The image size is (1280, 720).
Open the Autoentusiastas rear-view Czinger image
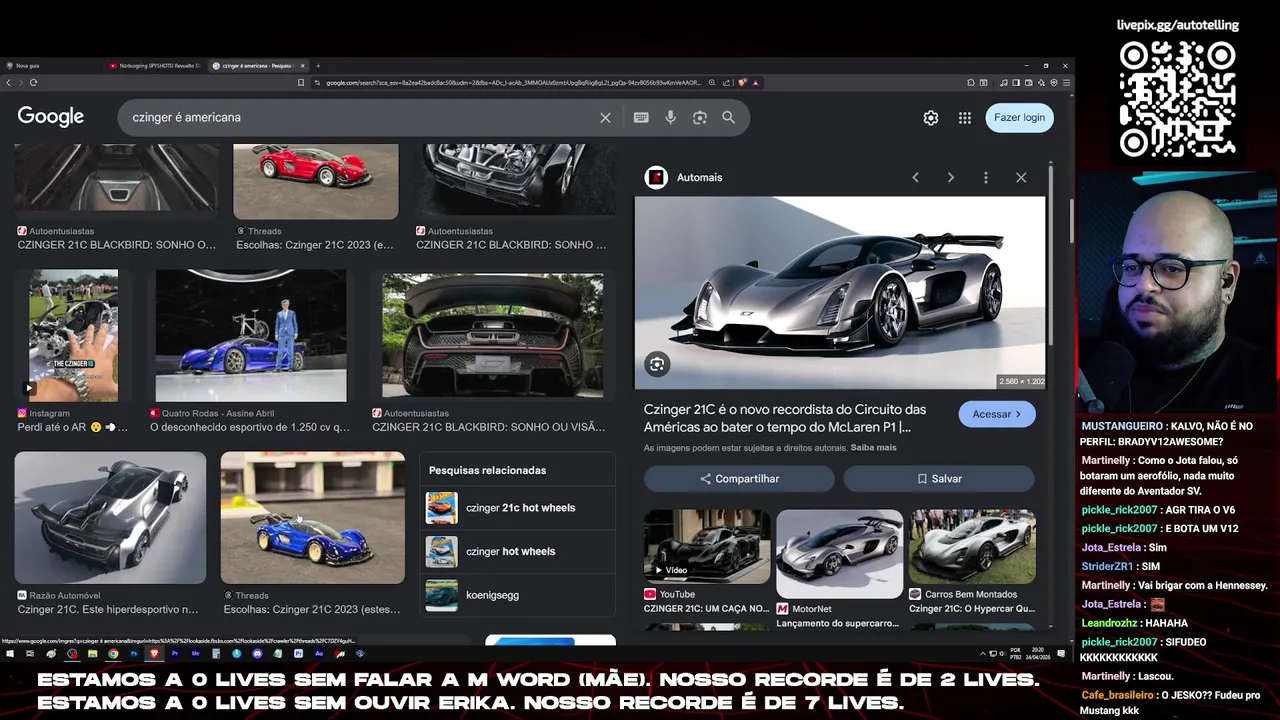click(493, 337)
